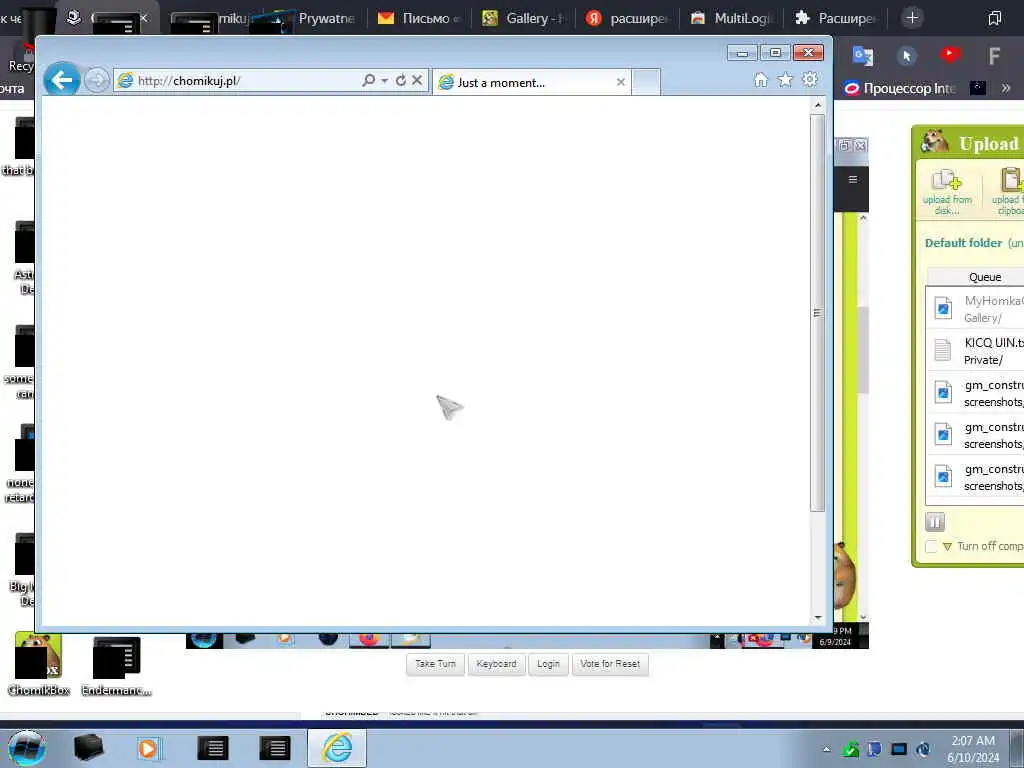Click the Login button
Viewport: 1024px width, 768px height.
click(x=549, y=664)
